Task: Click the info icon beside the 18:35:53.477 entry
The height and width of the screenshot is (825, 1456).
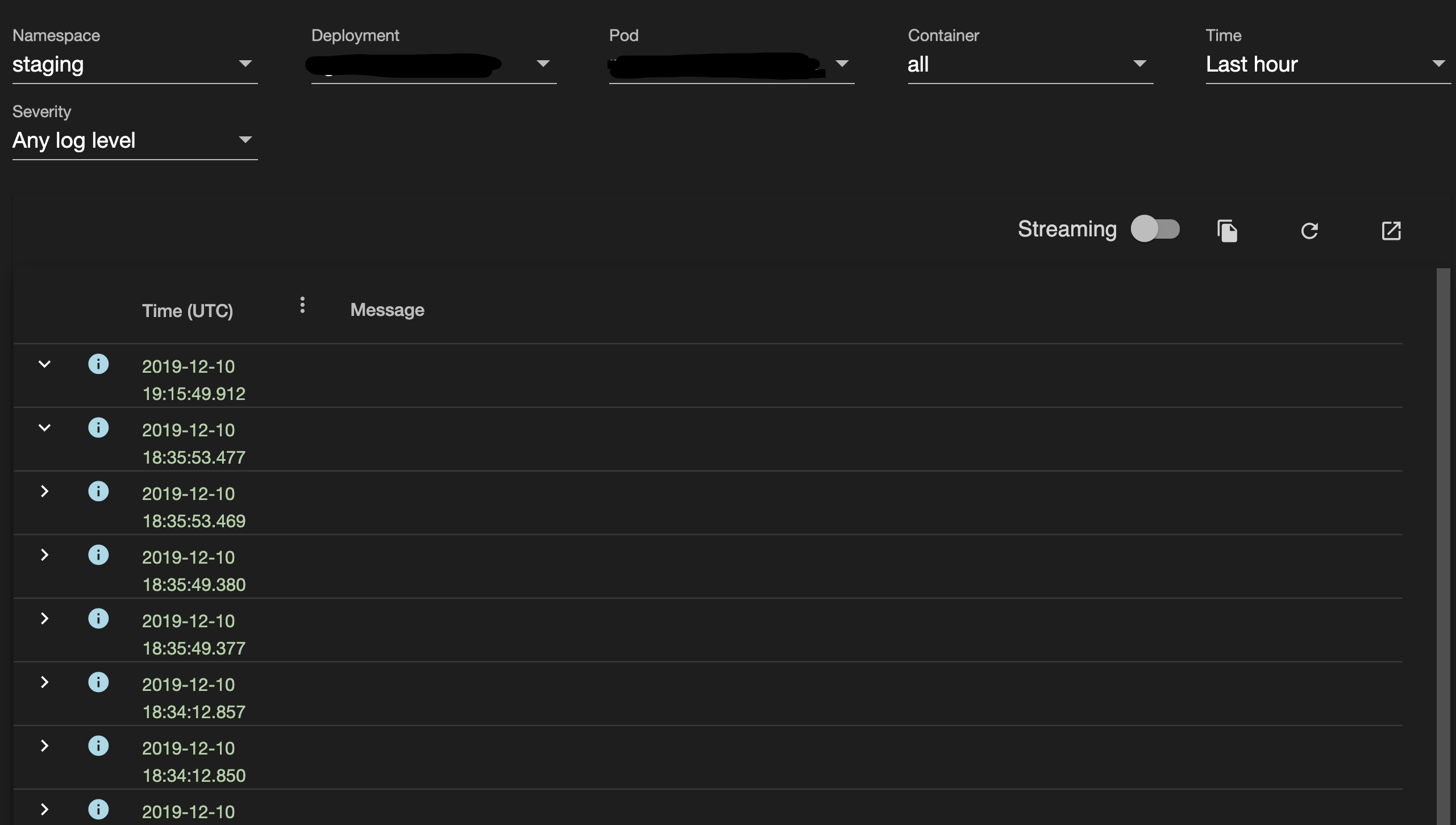Action: (x=99, y=428)
